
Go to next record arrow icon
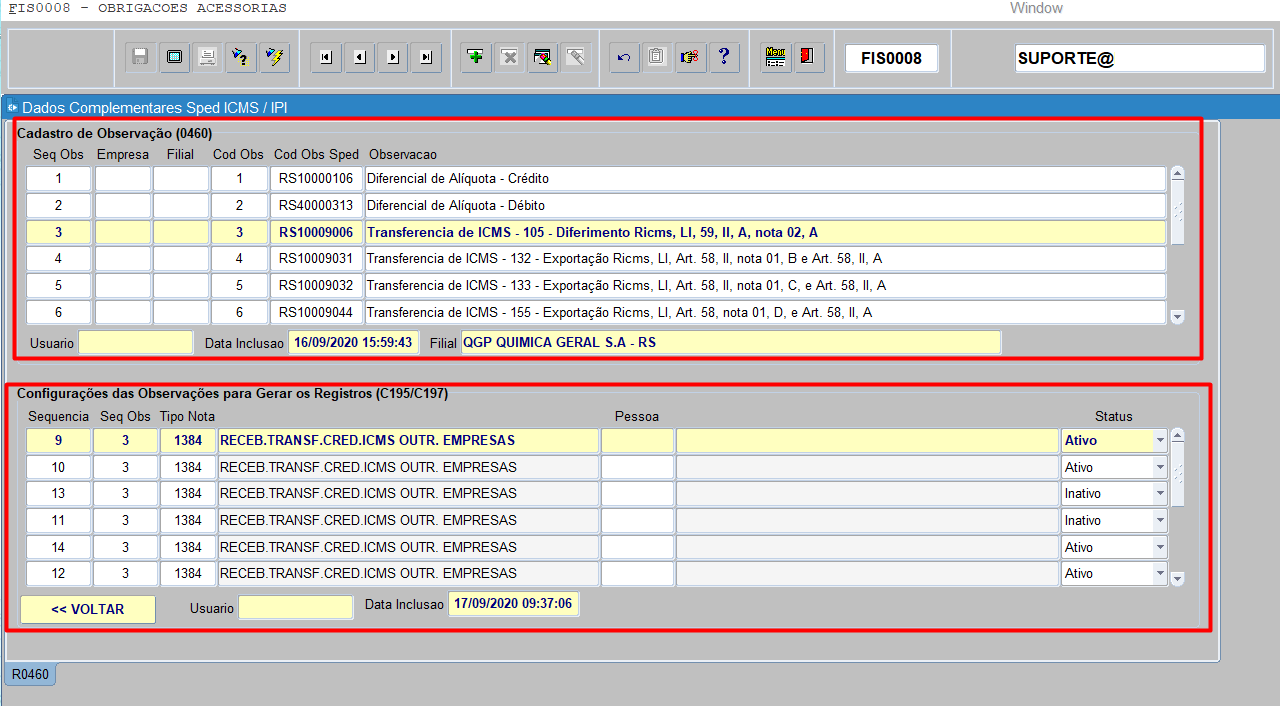click(393, 57)
